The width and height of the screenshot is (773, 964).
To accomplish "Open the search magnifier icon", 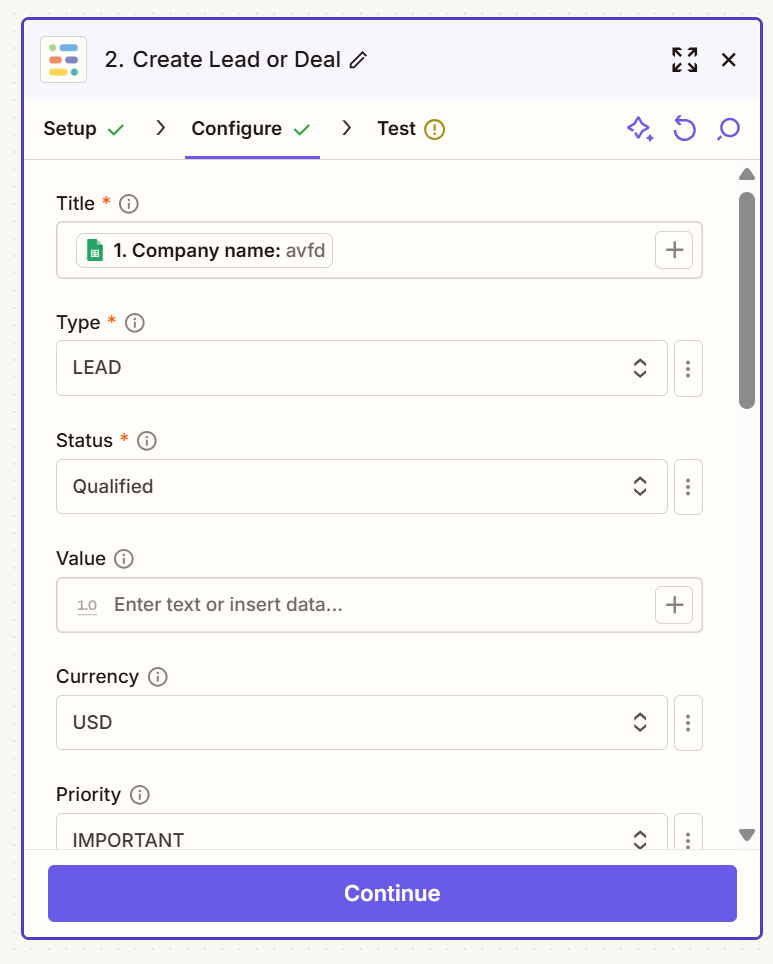I will [728, 129].
